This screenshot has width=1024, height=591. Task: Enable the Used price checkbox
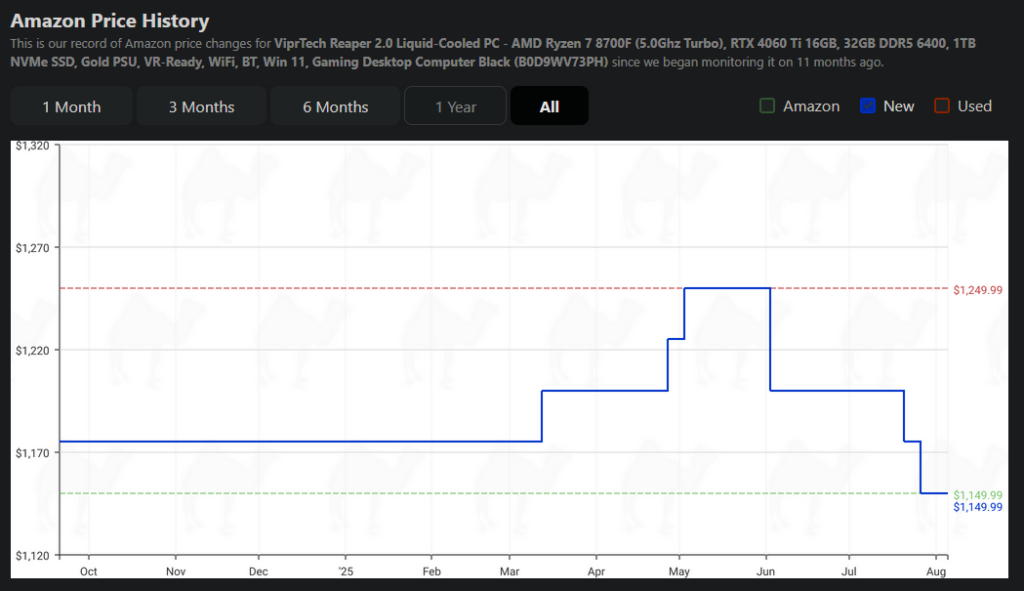(942, 106)
